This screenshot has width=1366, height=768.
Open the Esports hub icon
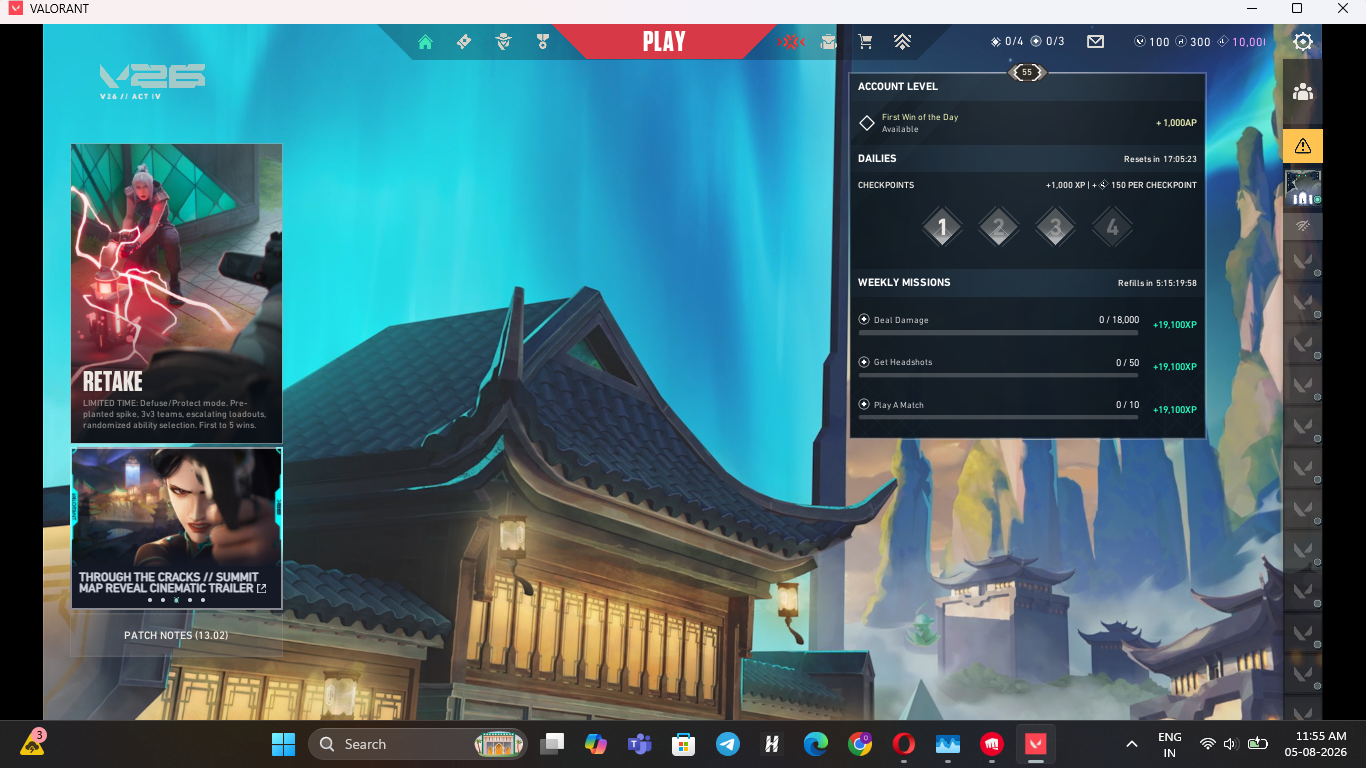pyautogui.click(x=791, y=42)
